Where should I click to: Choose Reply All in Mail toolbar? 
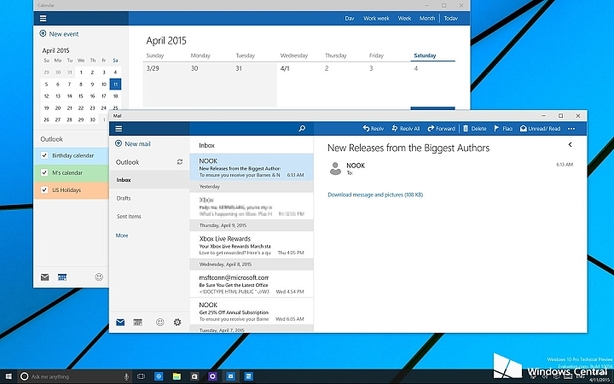[406, 128]
